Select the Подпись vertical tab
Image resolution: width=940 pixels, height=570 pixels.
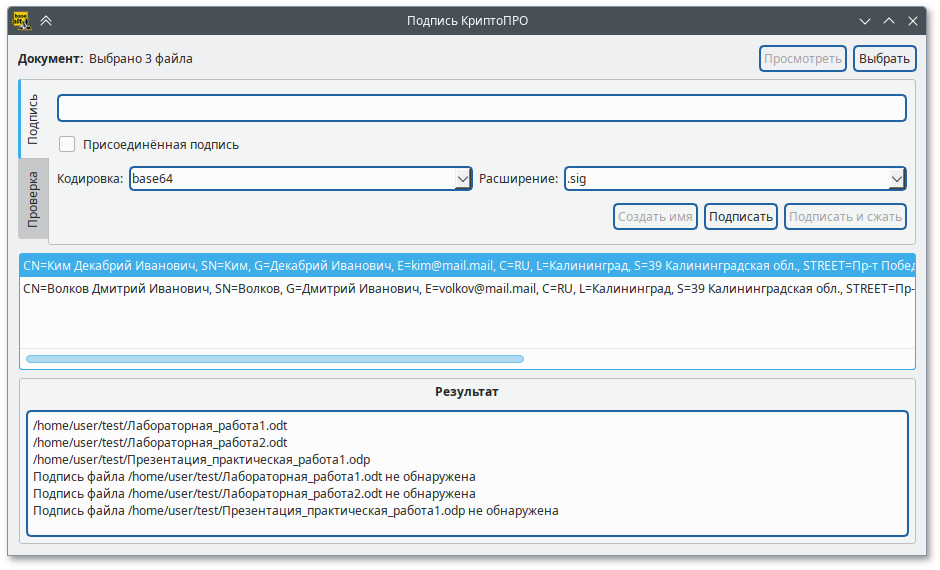pyautogui.click(x=33, y=119)
